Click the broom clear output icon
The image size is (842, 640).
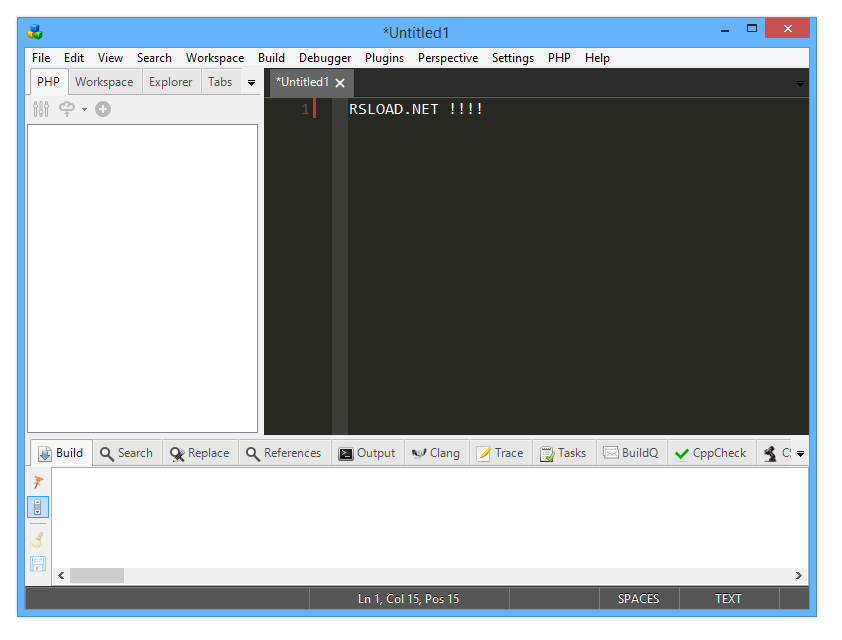[x=38, y=540]
